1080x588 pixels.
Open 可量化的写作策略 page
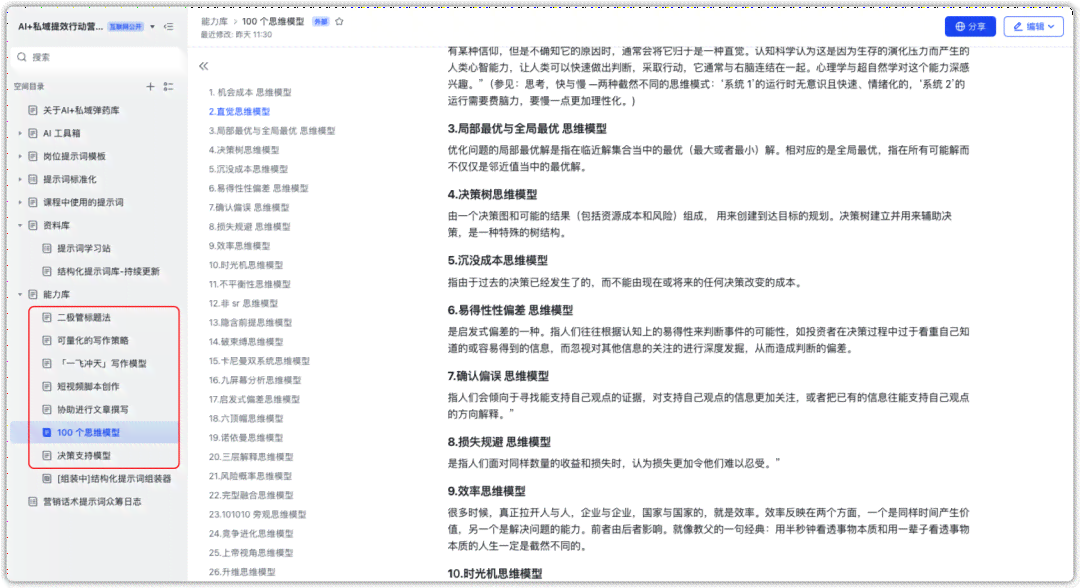coord(92,340)
